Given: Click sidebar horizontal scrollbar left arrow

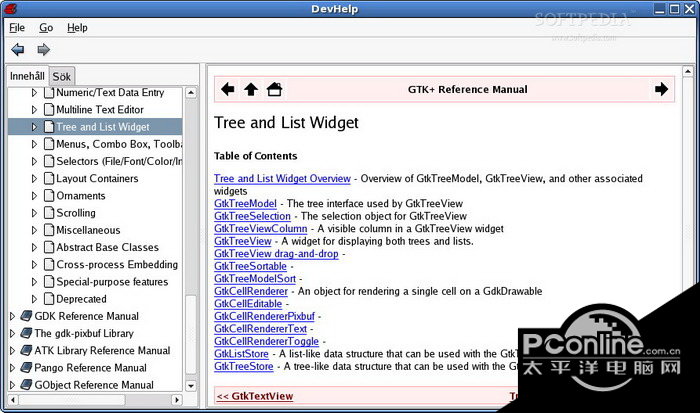Looking at the screenshot, I should click(x=13, y=400).
